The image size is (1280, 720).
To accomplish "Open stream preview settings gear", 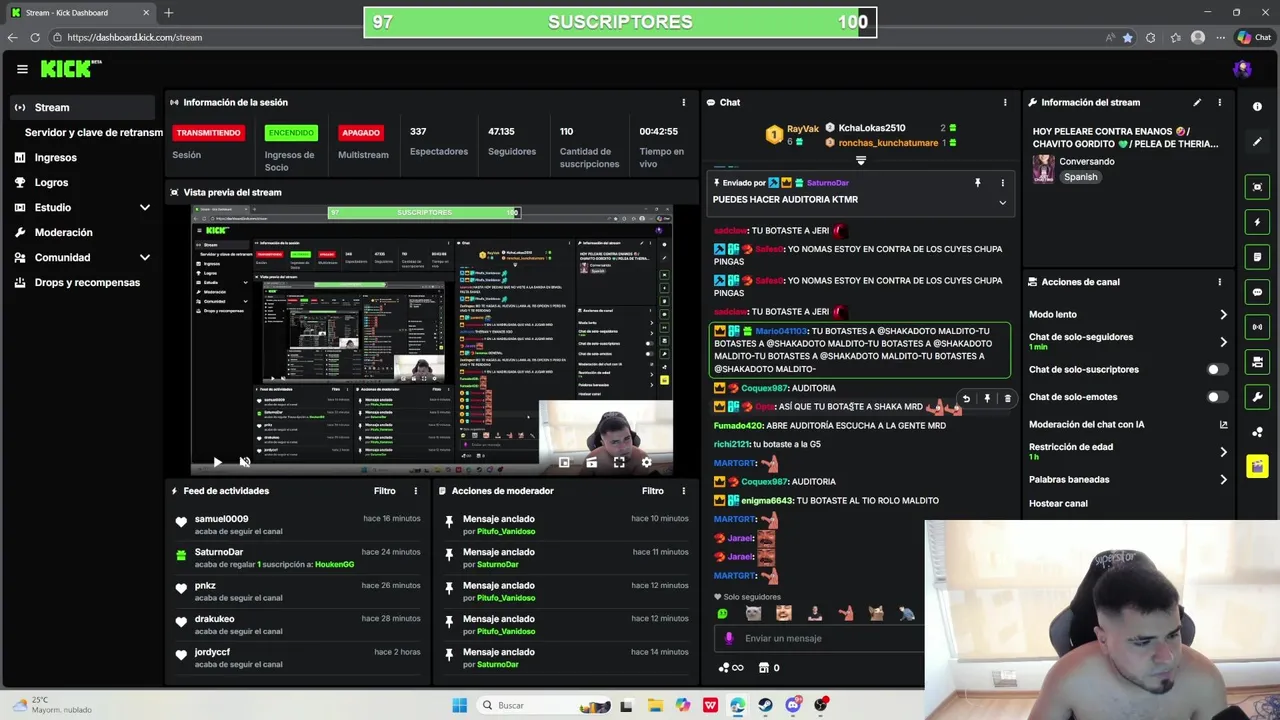I will coord(646,462).
